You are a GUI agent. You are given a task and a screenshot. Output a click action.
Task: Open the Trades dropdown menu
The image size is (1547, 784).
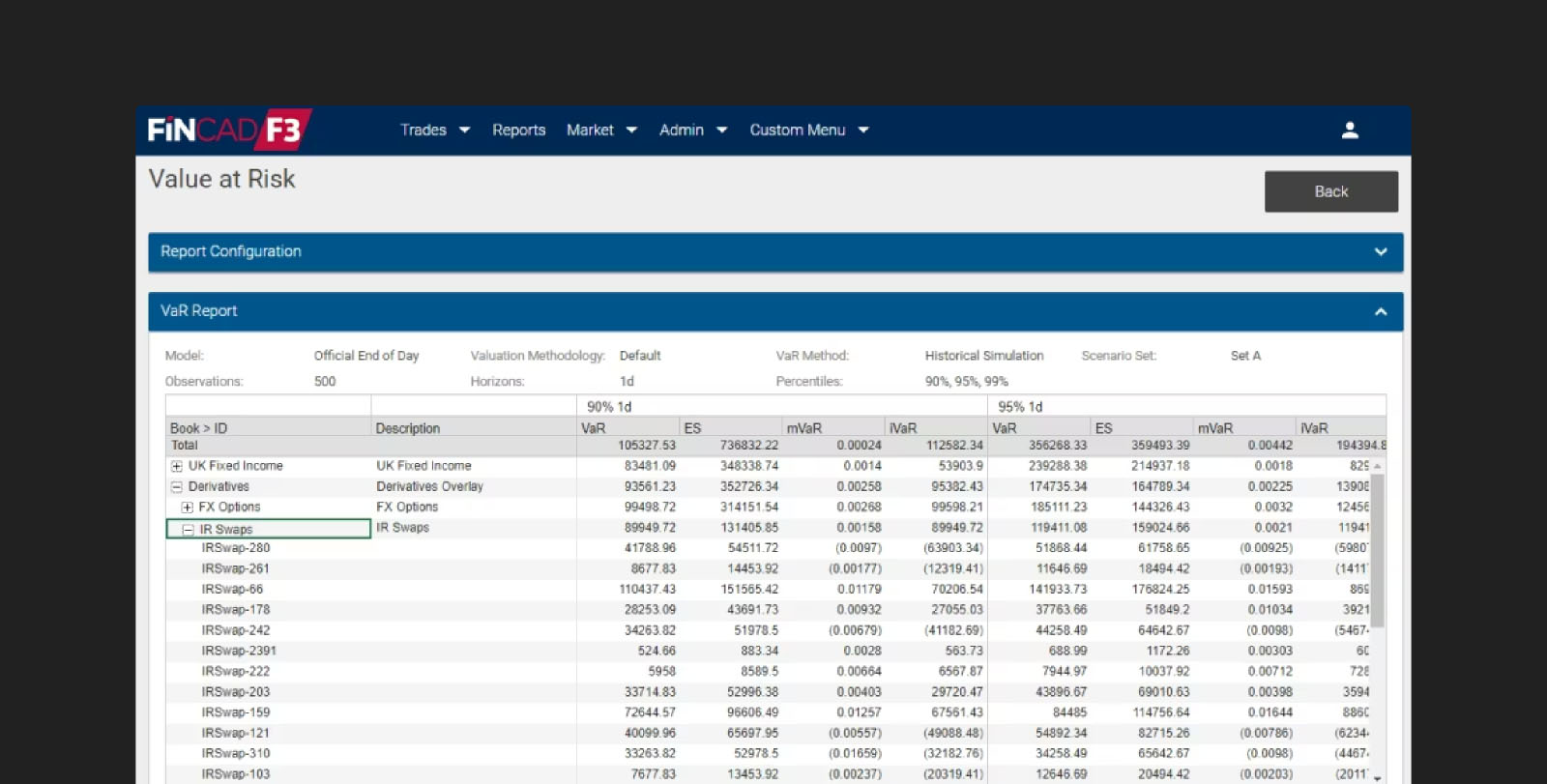click(435, 130)
